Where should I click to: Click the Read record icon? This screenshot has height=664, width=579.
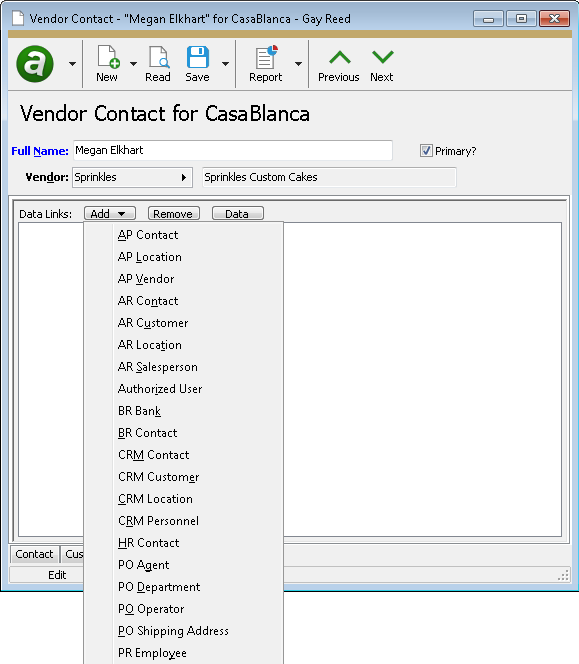[159, 57]
